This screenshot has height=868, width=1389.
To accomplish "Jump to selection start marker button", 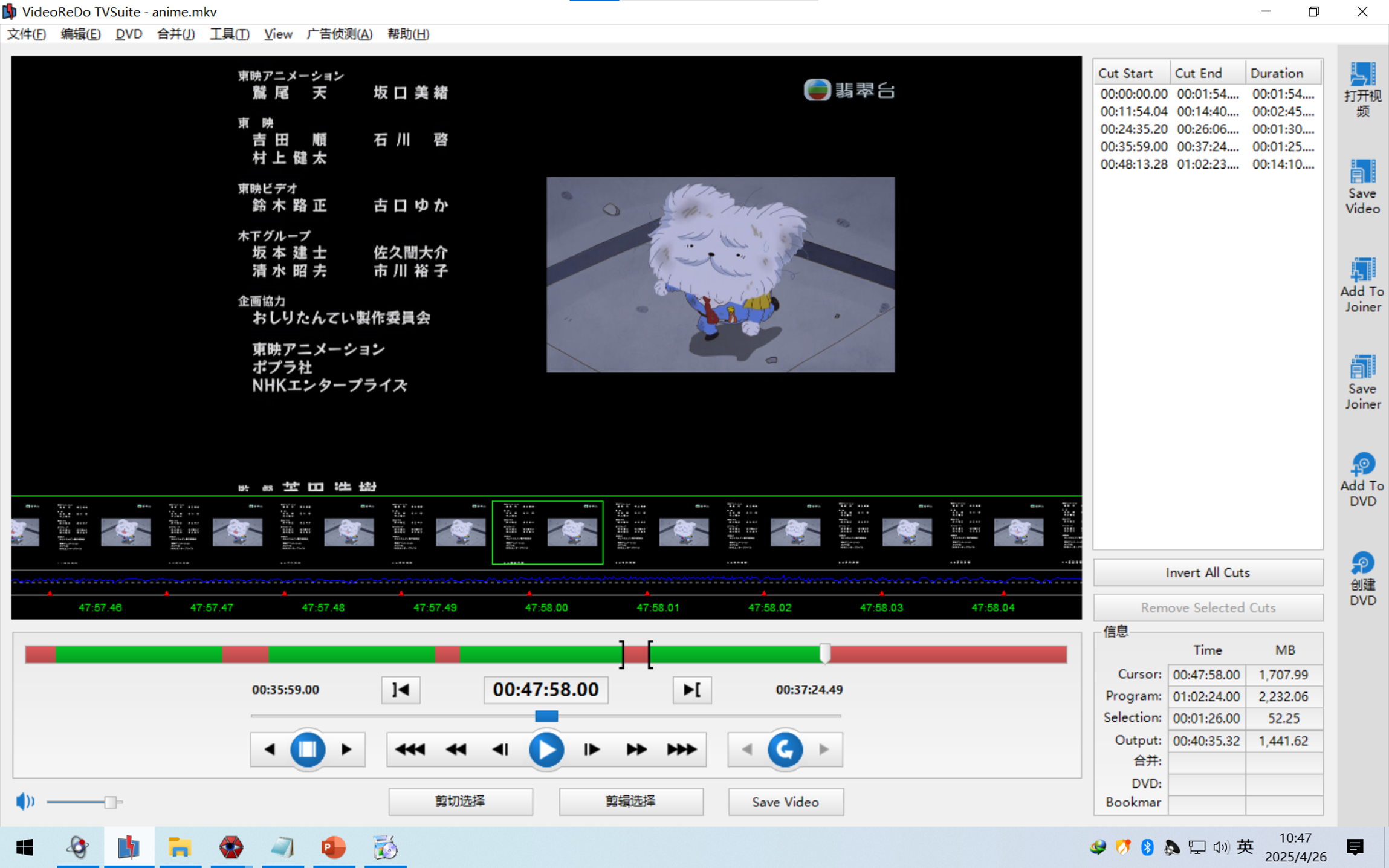I will 401,690.
